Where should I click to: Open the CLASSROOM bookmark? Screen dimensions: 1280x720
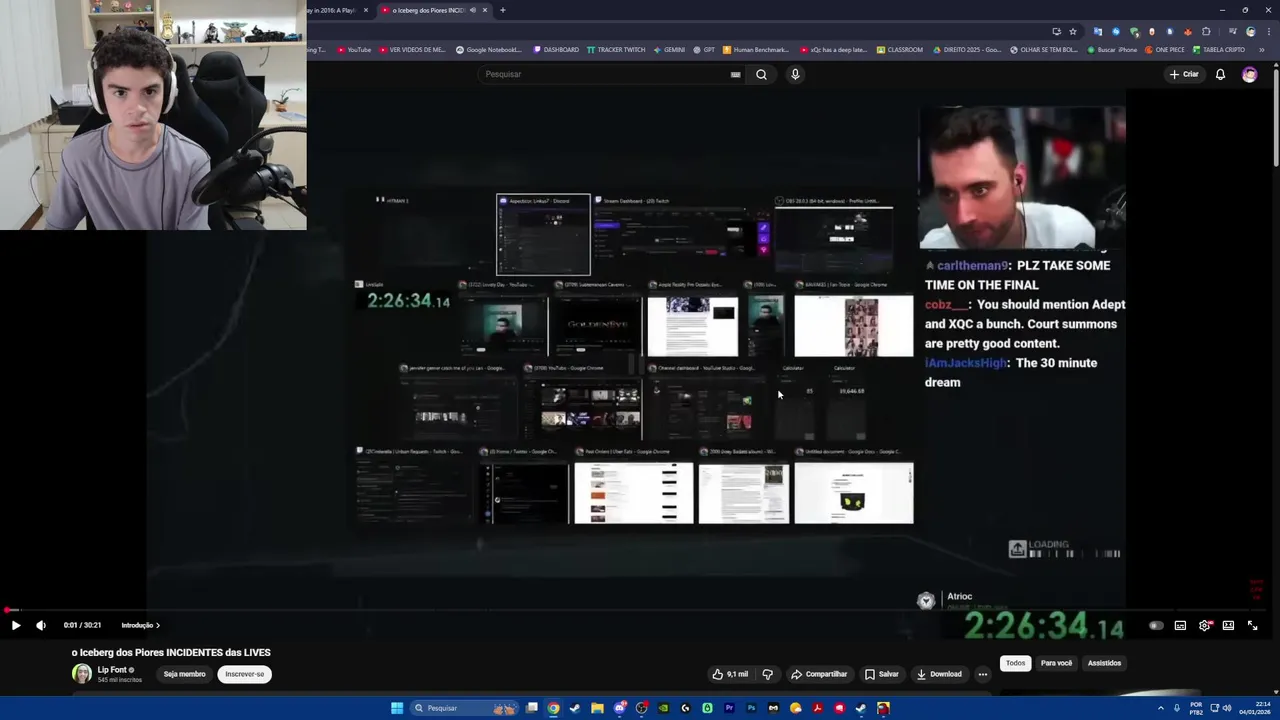point(900,49)
